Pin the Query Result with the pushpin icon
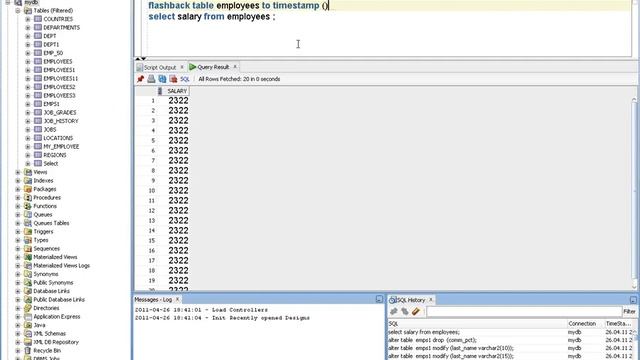 coord(140,79)
